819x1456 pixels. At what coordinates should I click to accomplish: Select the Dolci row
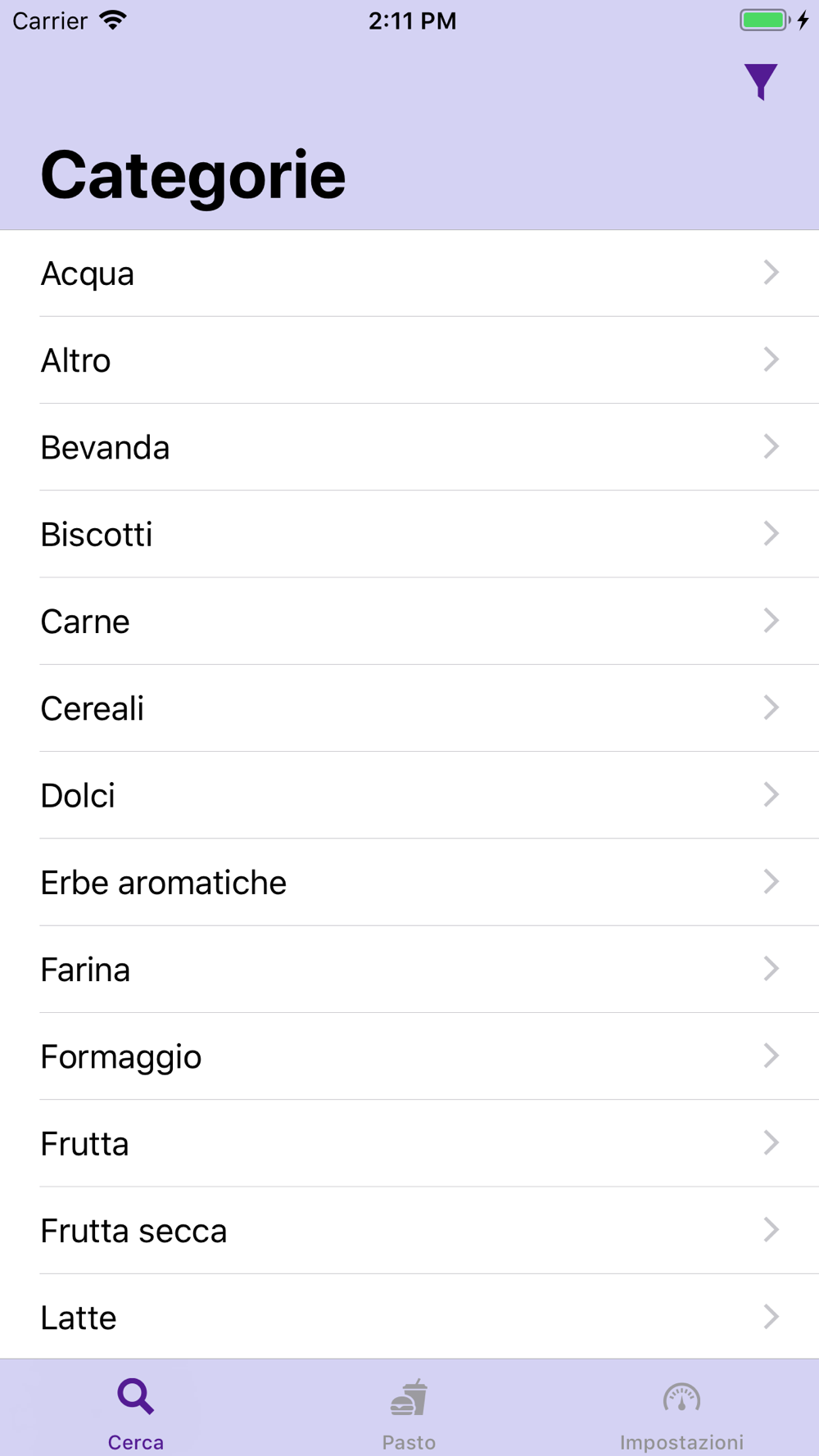[409, 795]
